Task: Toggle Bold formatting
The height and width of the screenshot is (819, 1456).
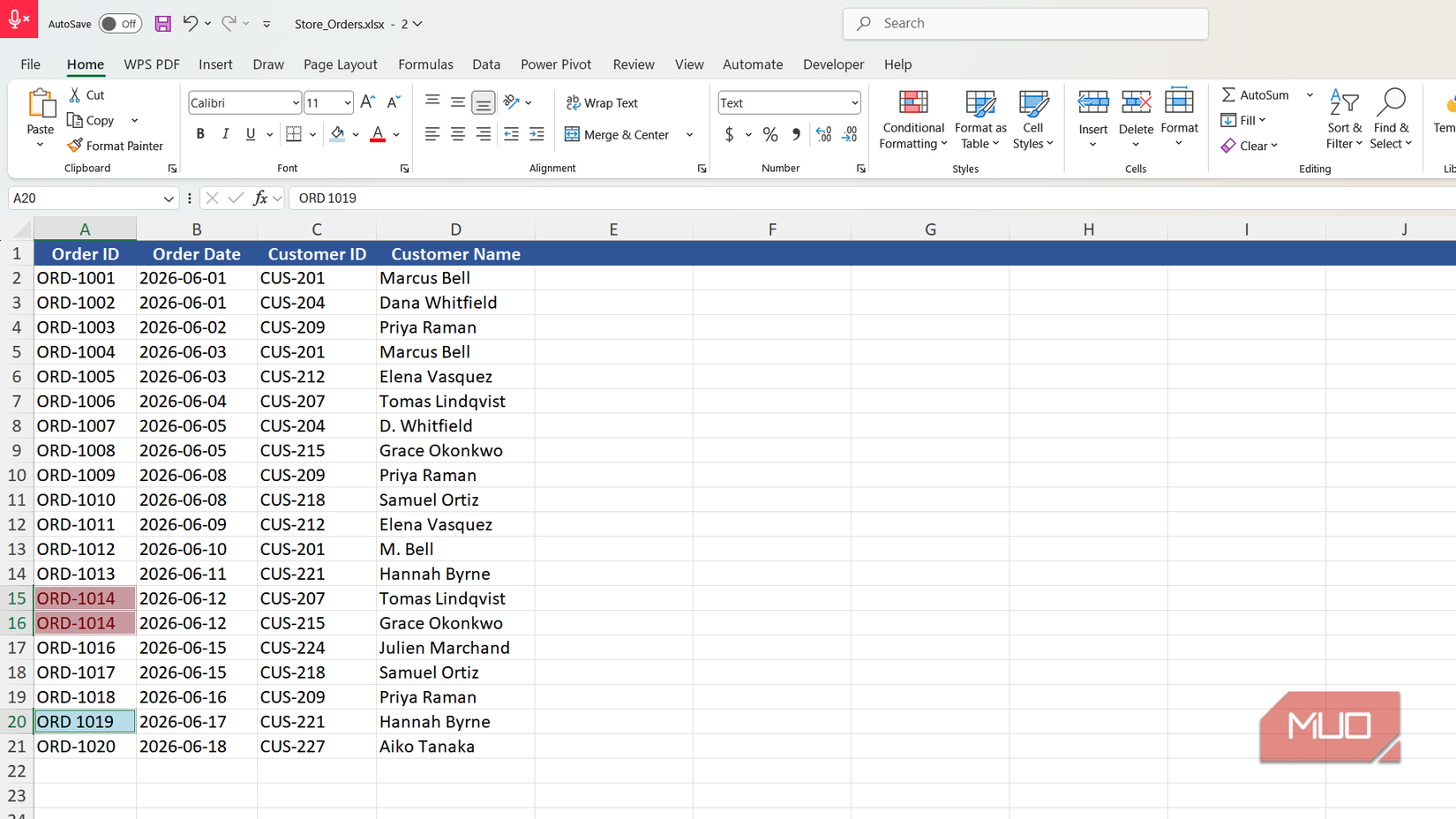Action: [200, 134]
